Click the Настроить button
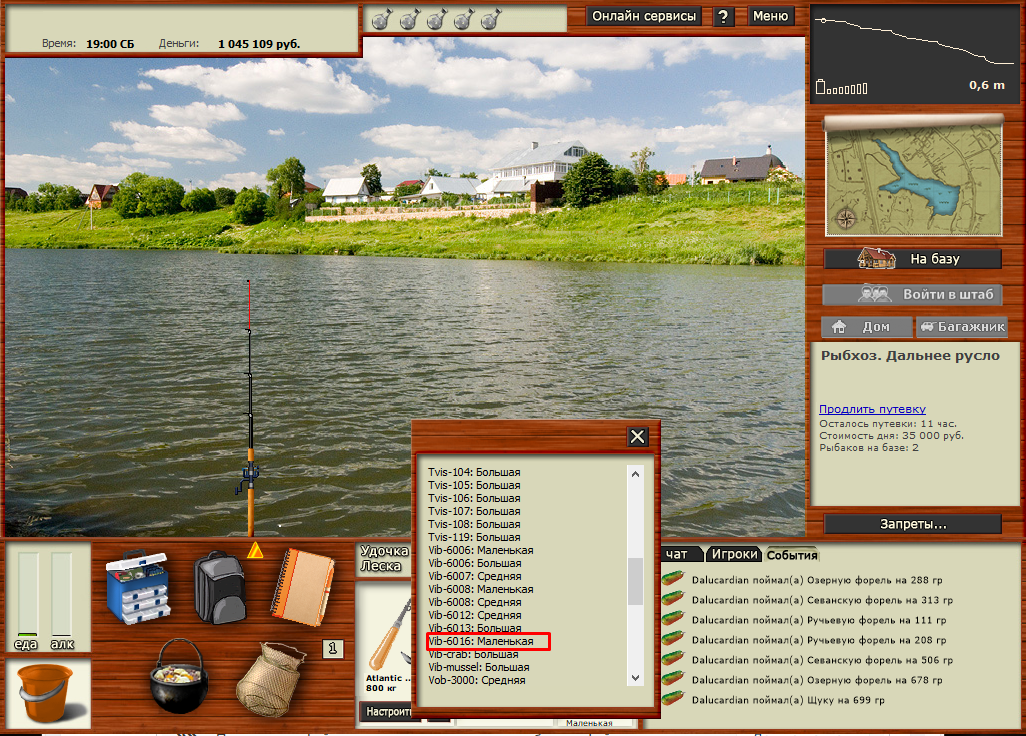Viewport: 1026px width, 736px height. click(387, 711)
